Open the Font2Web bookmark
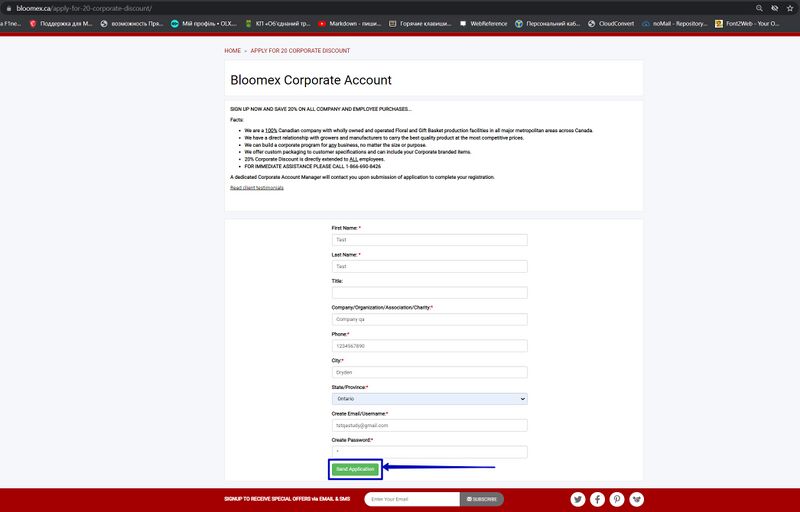This screenshot has width=800, height=512. tap(747, 23)
